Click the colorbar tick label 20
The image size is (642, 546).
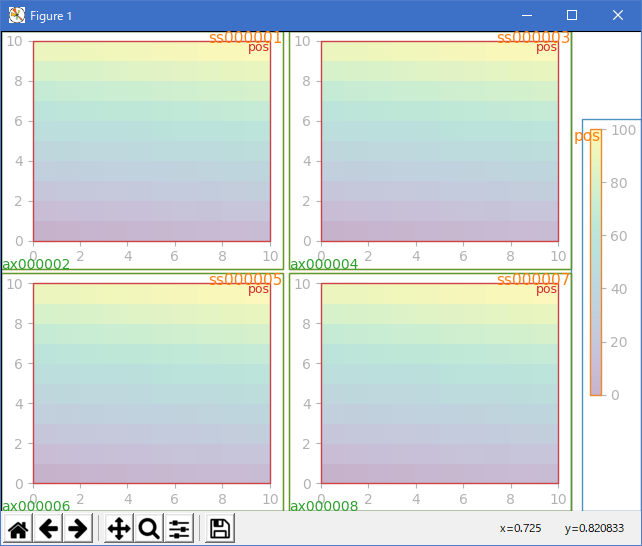619,342
